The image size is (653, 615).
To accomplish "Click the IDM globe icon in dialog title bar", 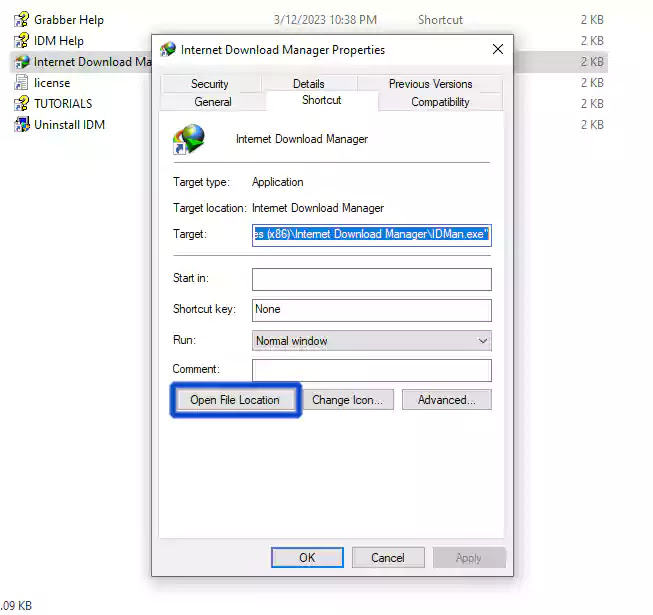I will (168, 50).
